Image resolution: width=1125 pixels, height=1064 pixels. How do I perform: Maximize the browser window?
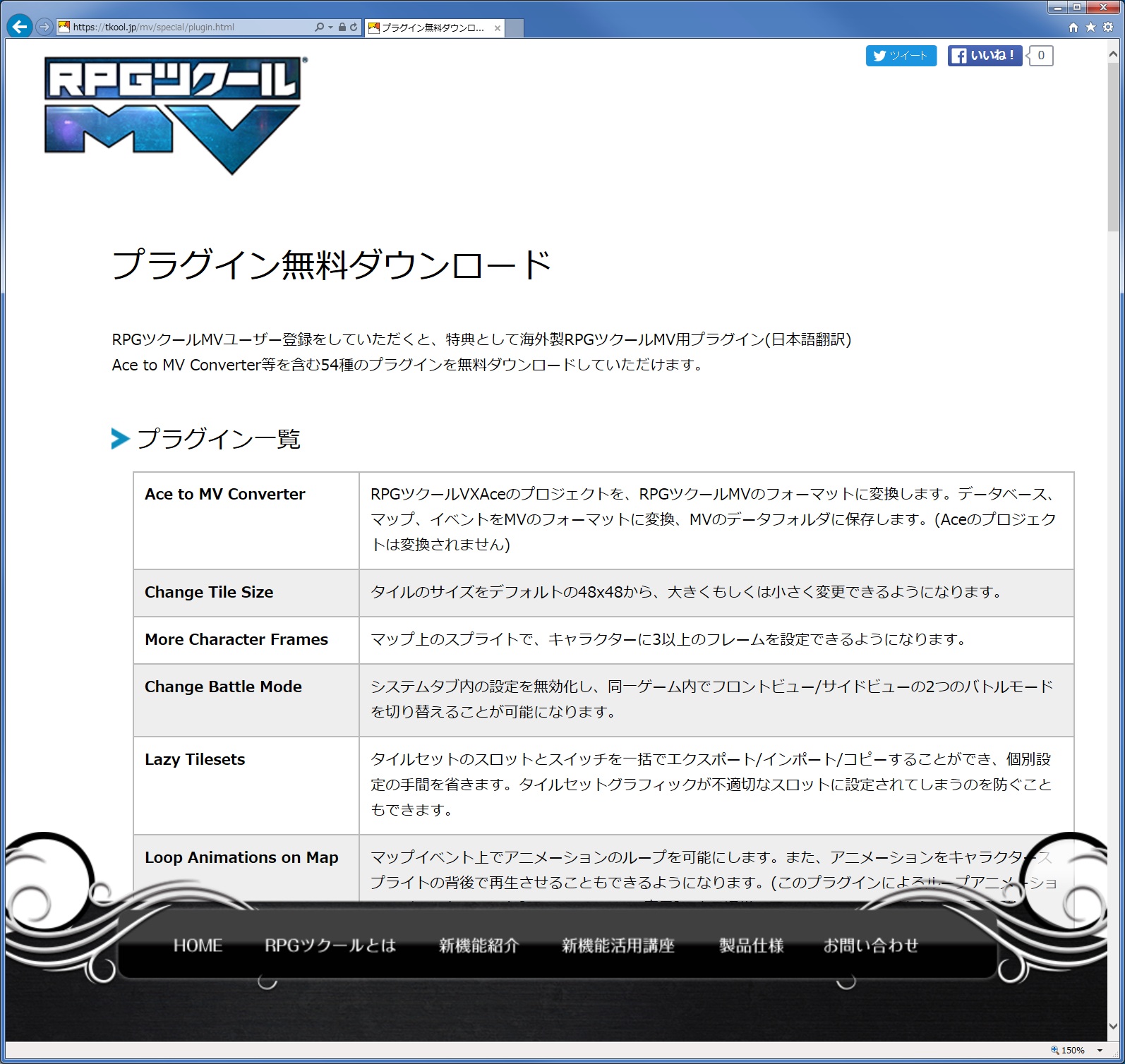click(1076, 8)
